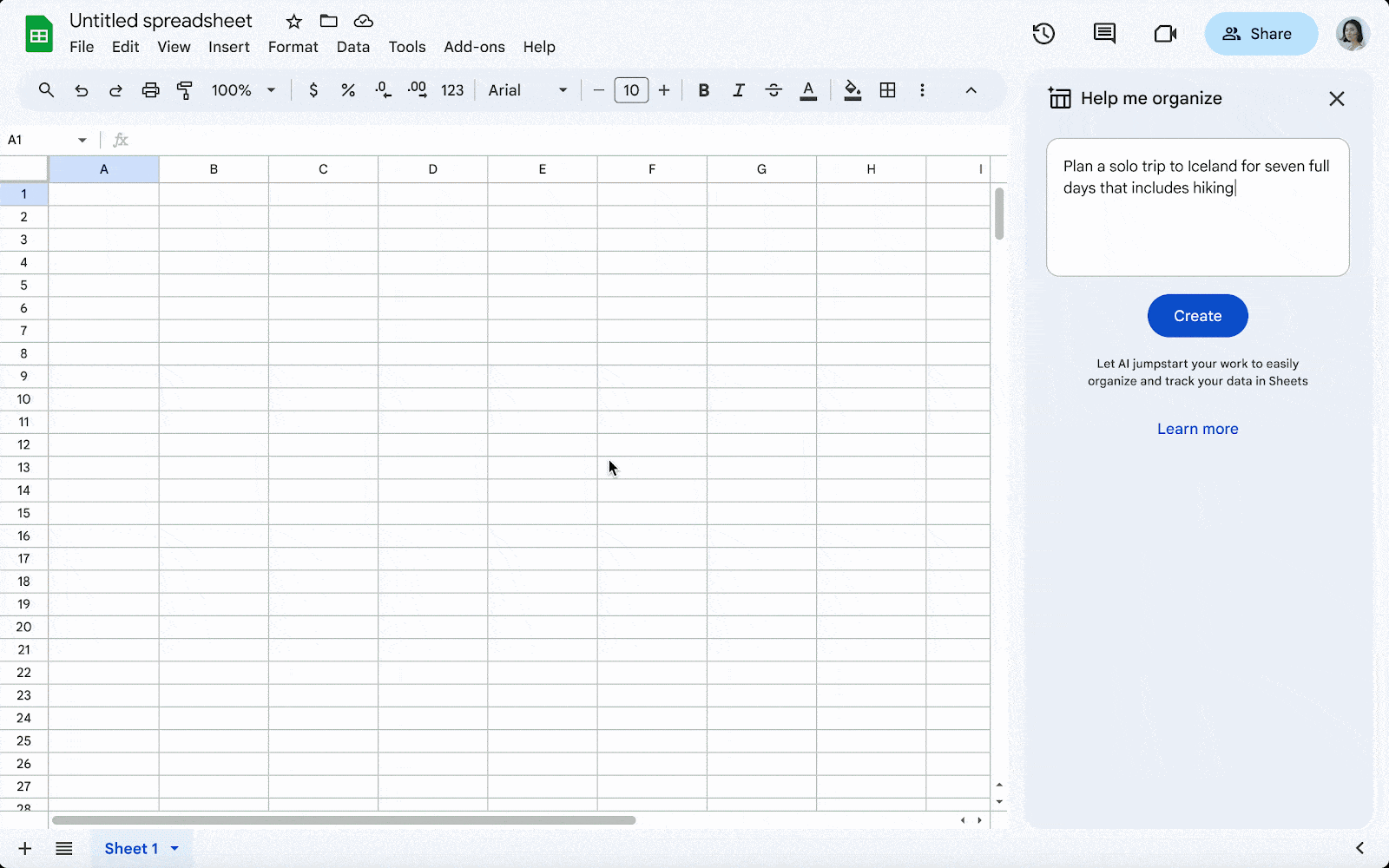Open the comments panel icon

click(x=1104, y=34)
